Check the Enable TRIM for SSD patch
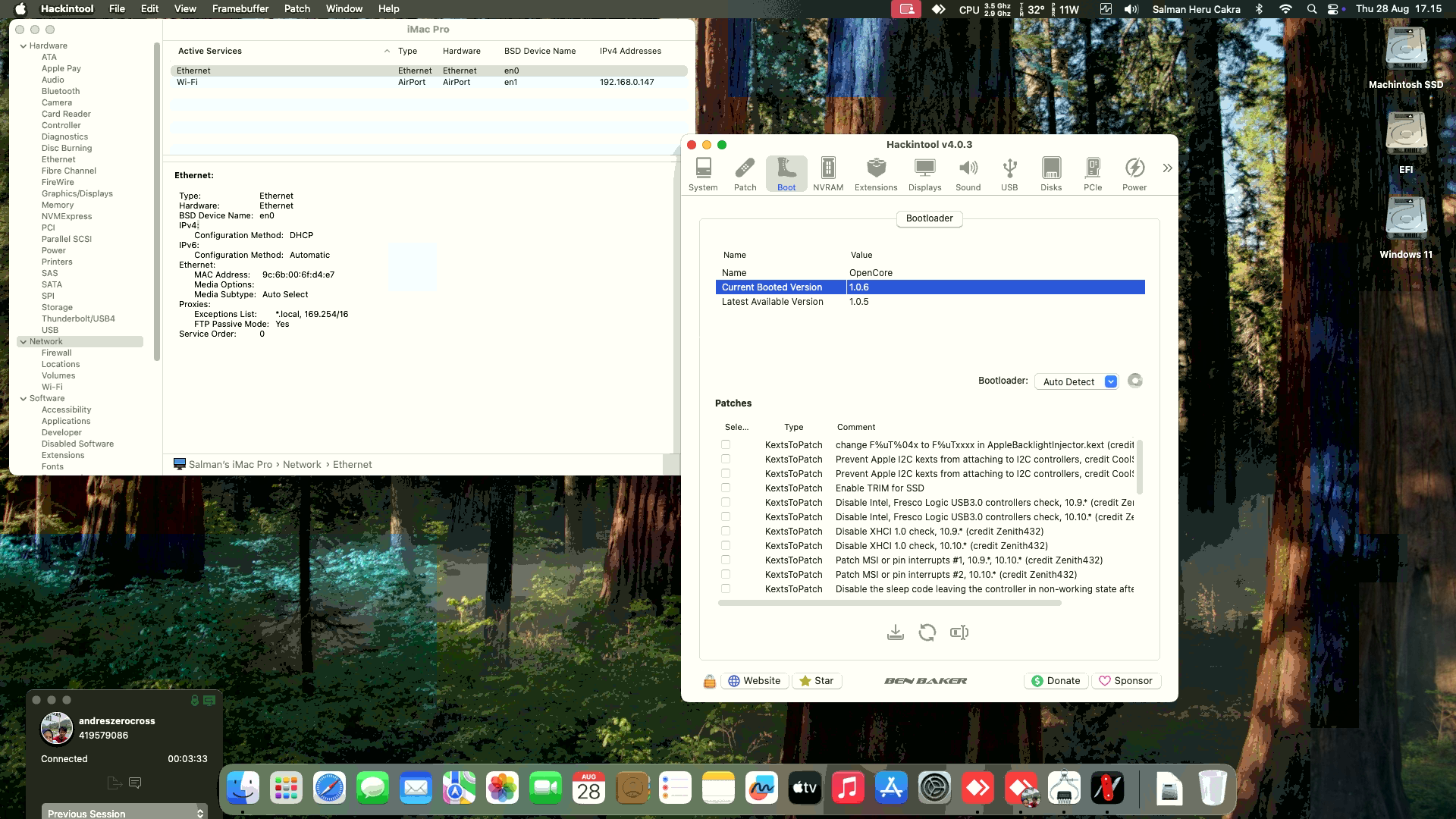The image size is (1456, 819). pos(726,488)
